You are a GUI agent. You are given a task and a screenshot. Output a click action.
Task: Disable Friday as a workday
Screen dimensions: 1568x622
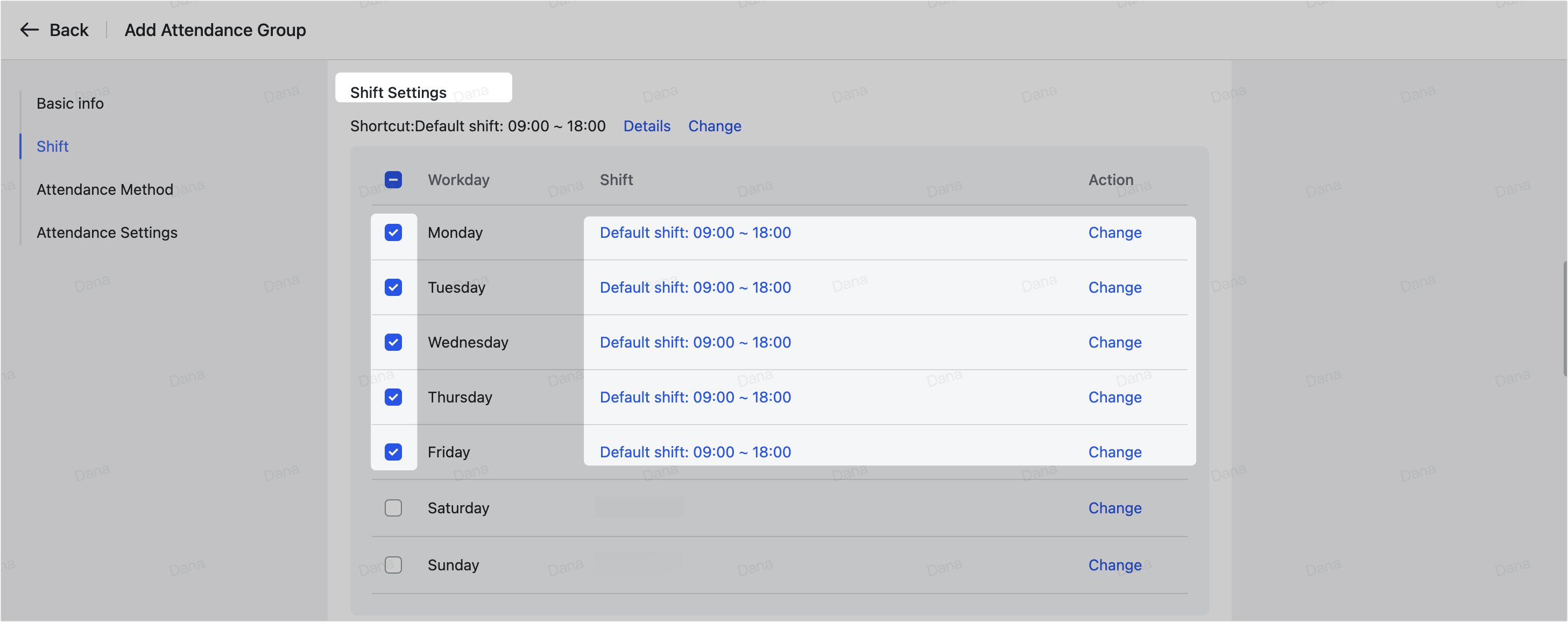coord(393,451)
